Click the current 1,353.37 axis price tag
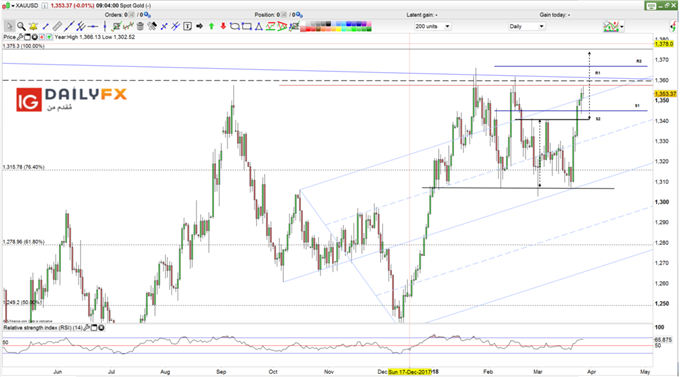 click(x=666, y=94)
